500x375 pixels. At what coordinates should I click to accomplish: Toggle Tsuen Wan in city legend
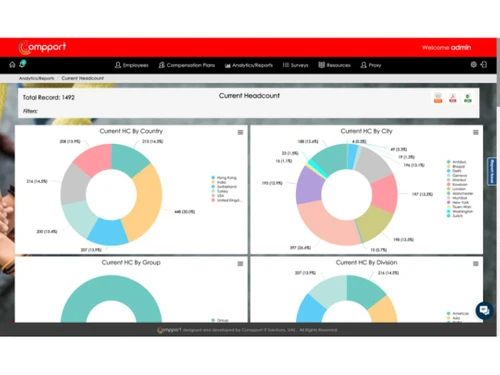pyautogui.click(x=459, y=207)
